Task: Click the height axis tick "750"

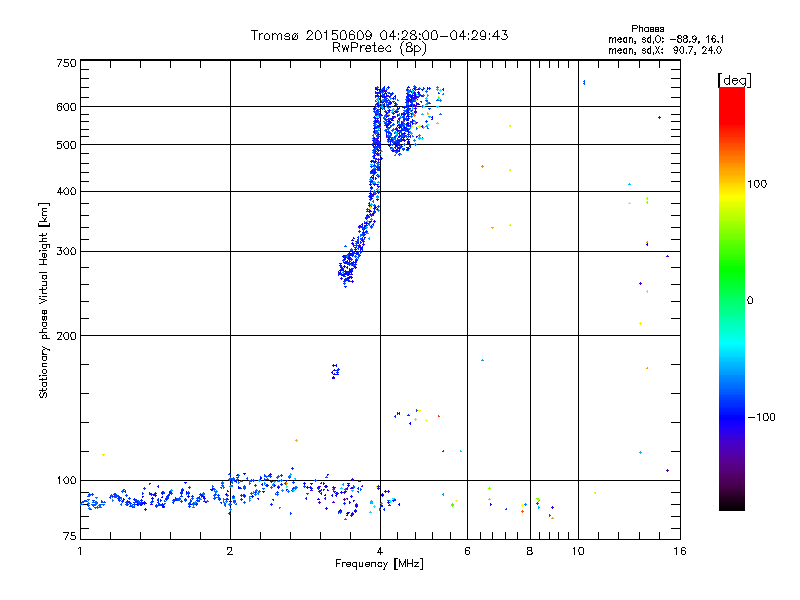Action: 66,63
